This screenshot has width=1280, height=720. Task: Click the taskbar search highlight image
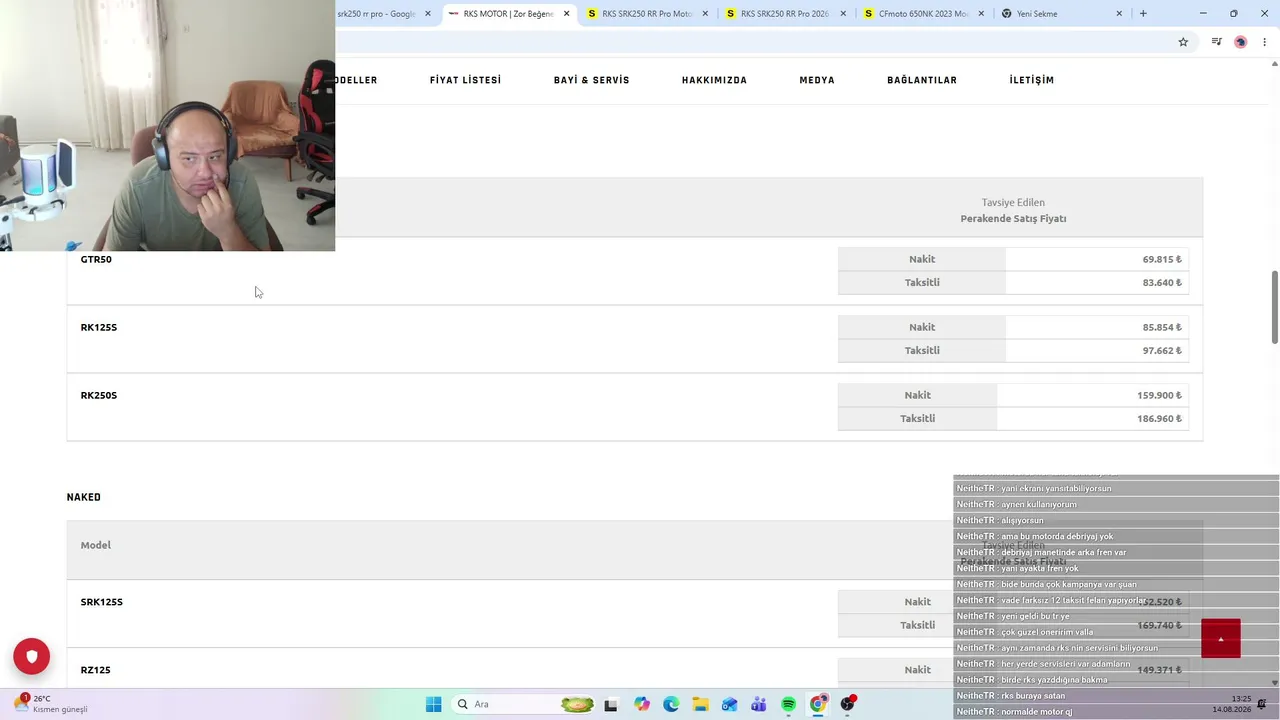click(577, 704)
